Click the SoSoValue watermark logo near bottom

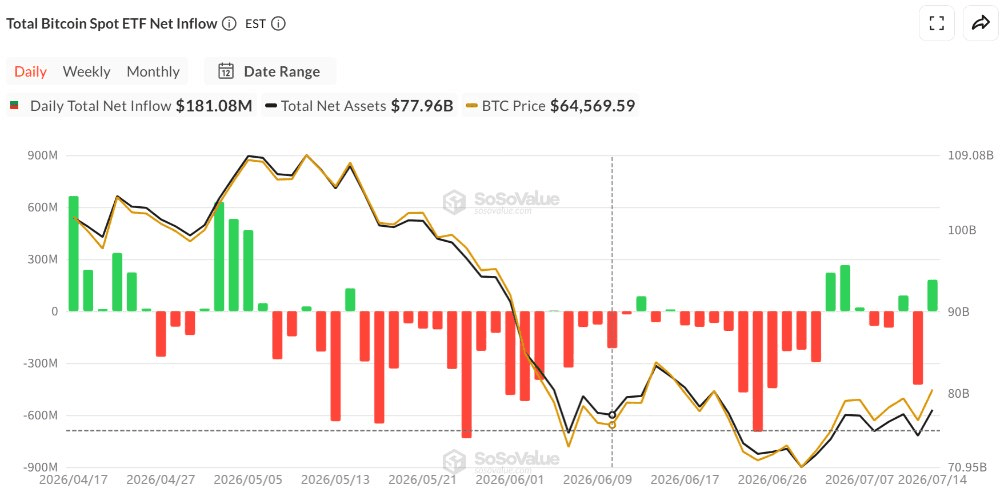(501, 461)
